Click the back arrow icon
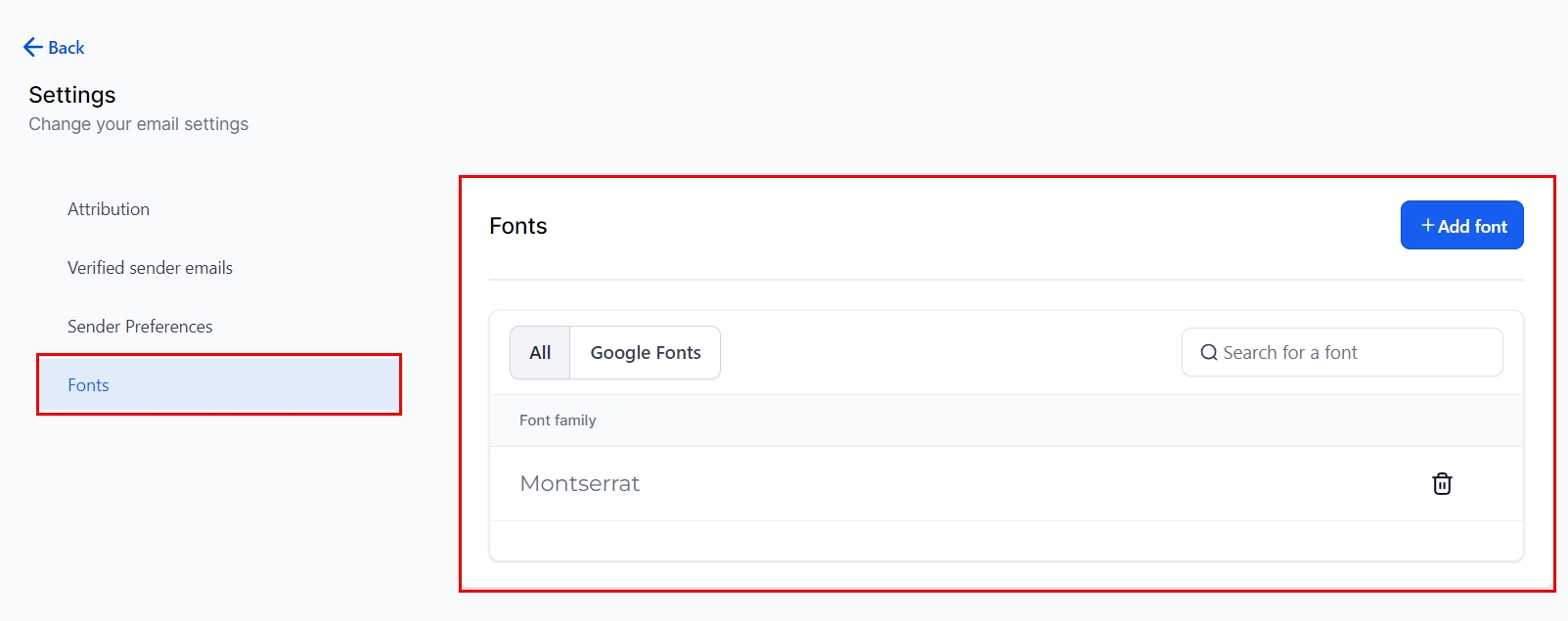Screen dimensions: 1568x621 point(32,47)
